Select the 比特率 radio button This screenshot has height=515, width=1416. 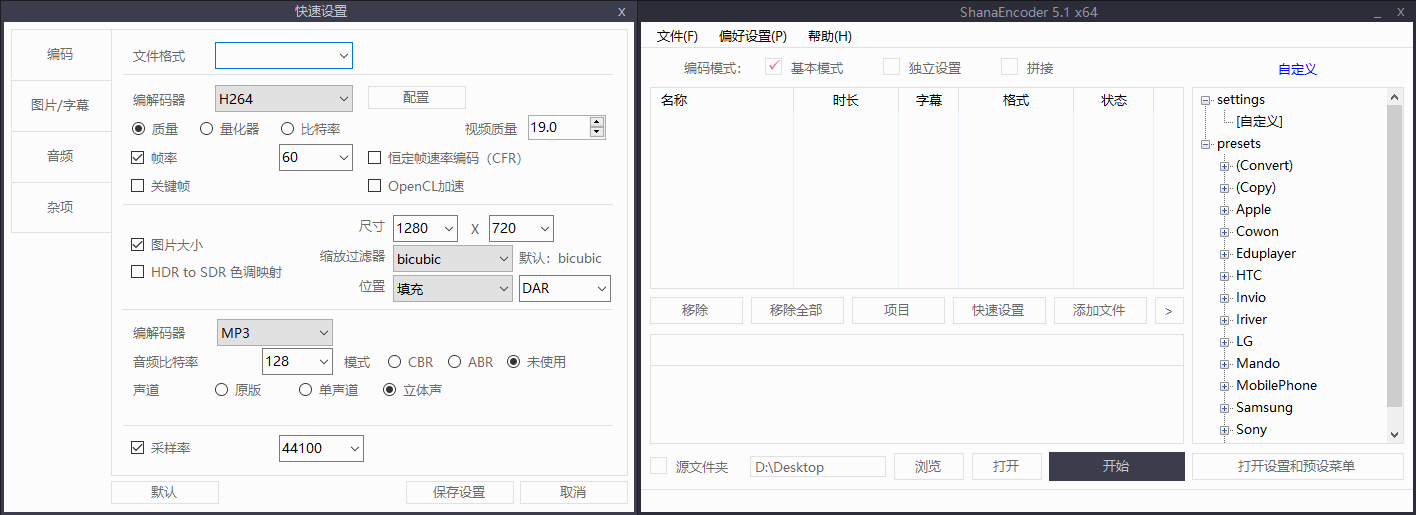[287, 129]
